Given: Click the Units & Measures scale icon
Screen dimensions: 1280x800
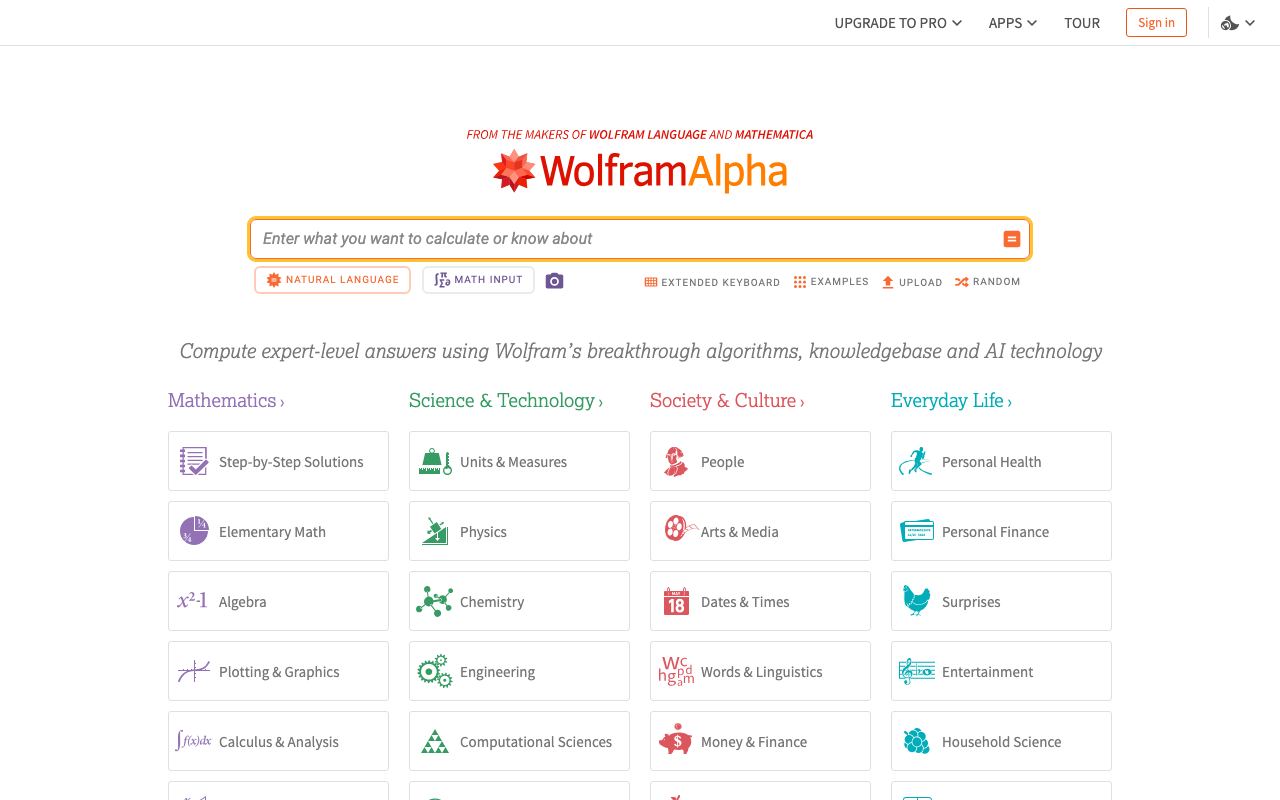Looking at the screenshot, I should pyautogui.click(x=435, y=462).
